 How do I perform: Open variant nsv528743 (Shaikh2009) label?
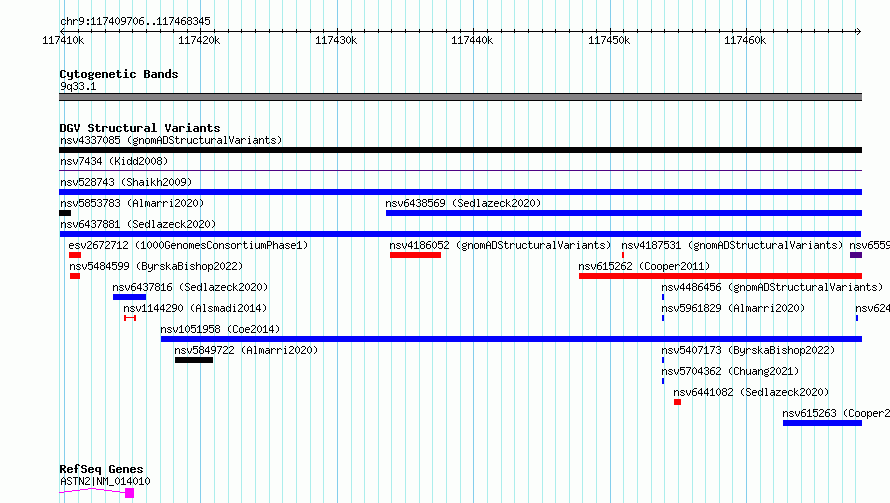(126, 182)
